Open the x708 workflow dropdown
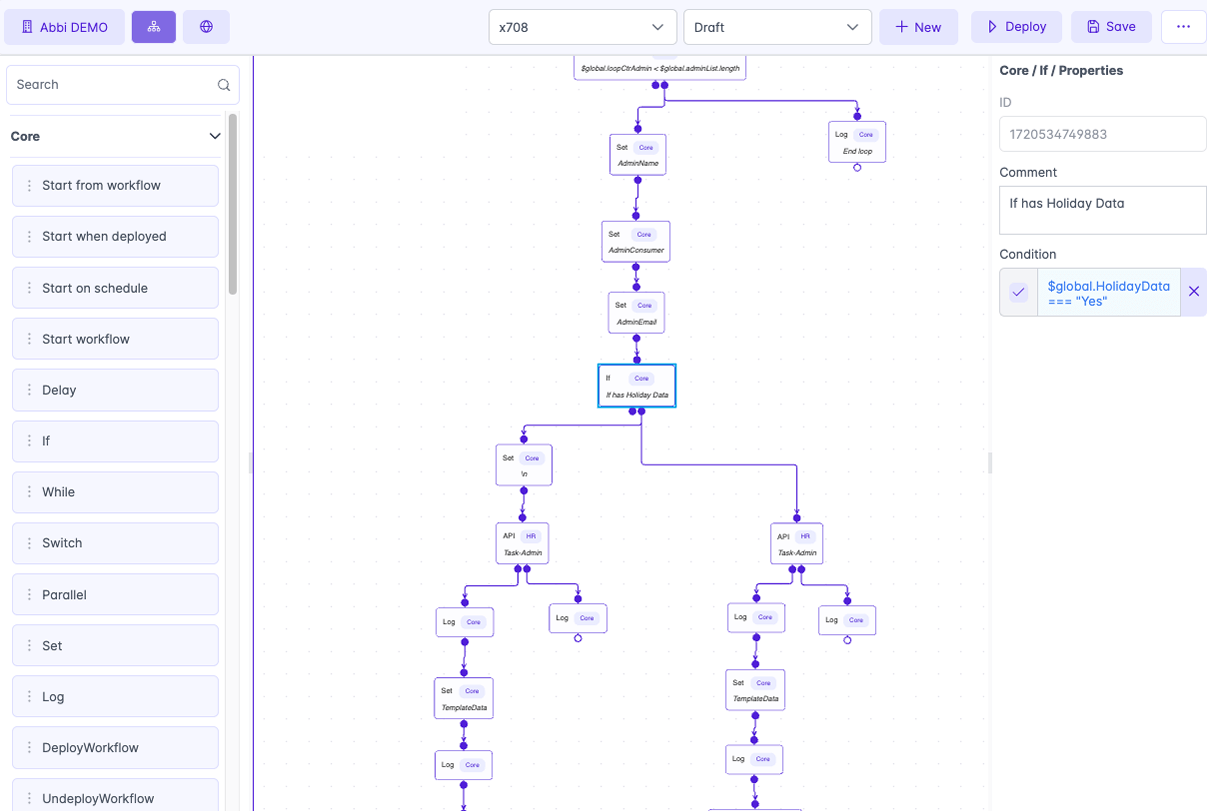1207x811 pixels. 582,27
